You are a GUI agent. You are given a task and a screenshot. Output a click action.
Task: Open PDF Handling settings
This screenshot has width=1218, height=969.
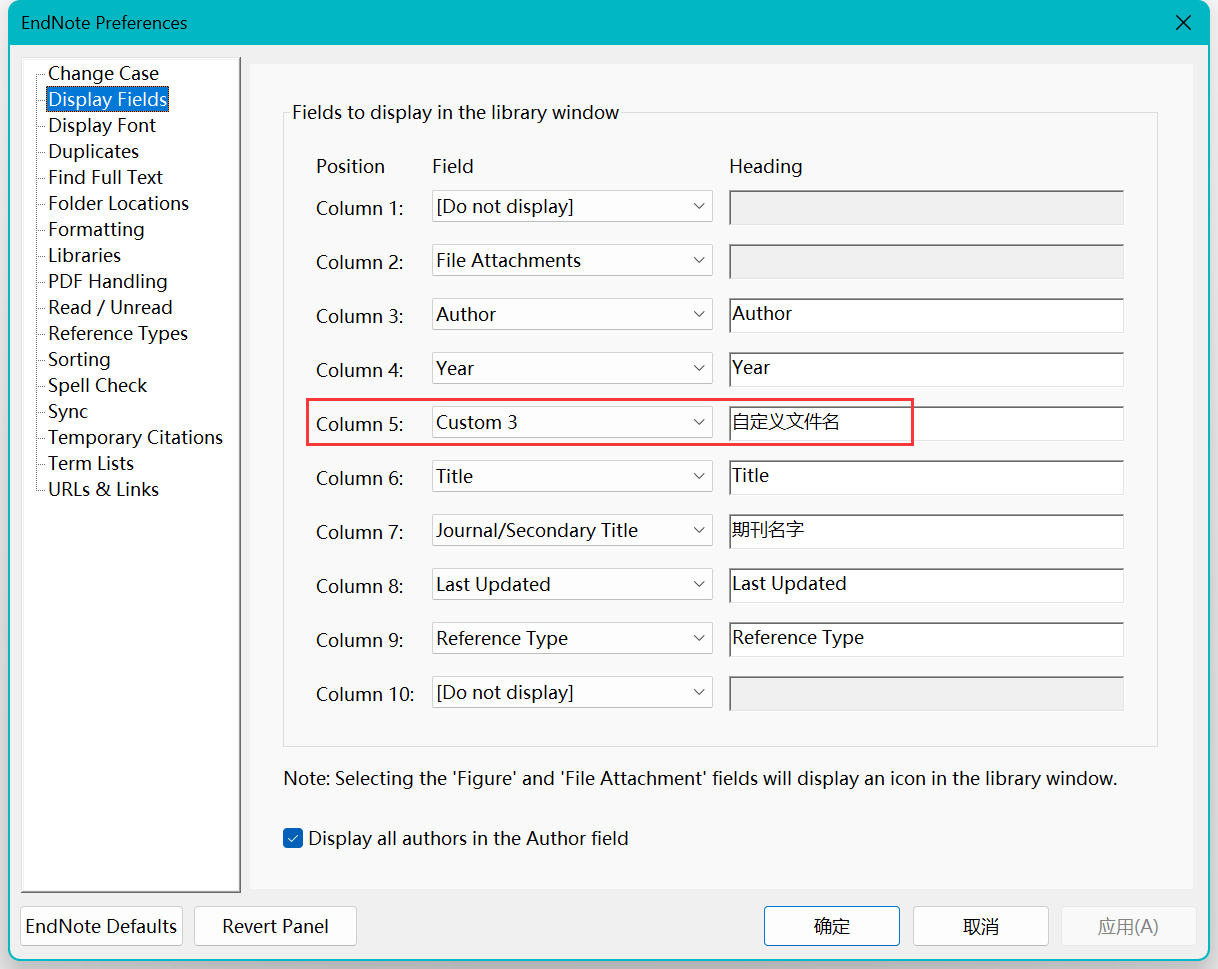pos(107,281)
